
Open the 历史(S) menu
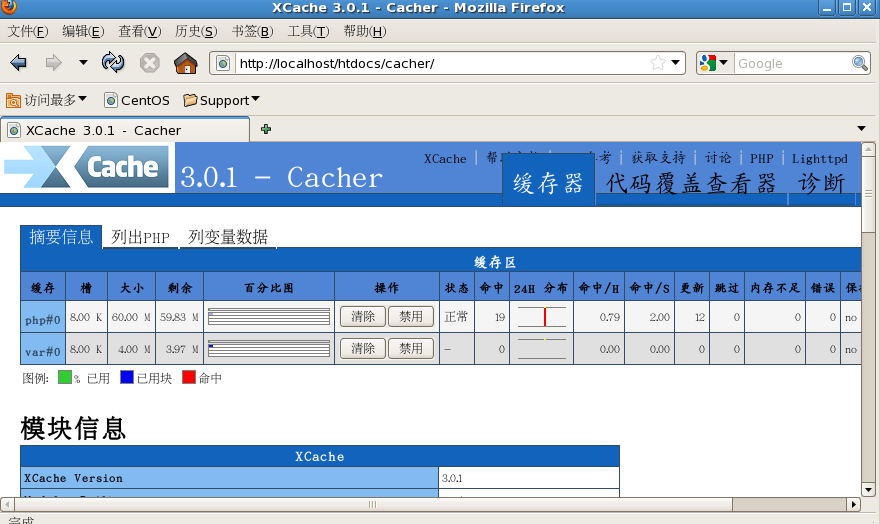pos(196,31)
